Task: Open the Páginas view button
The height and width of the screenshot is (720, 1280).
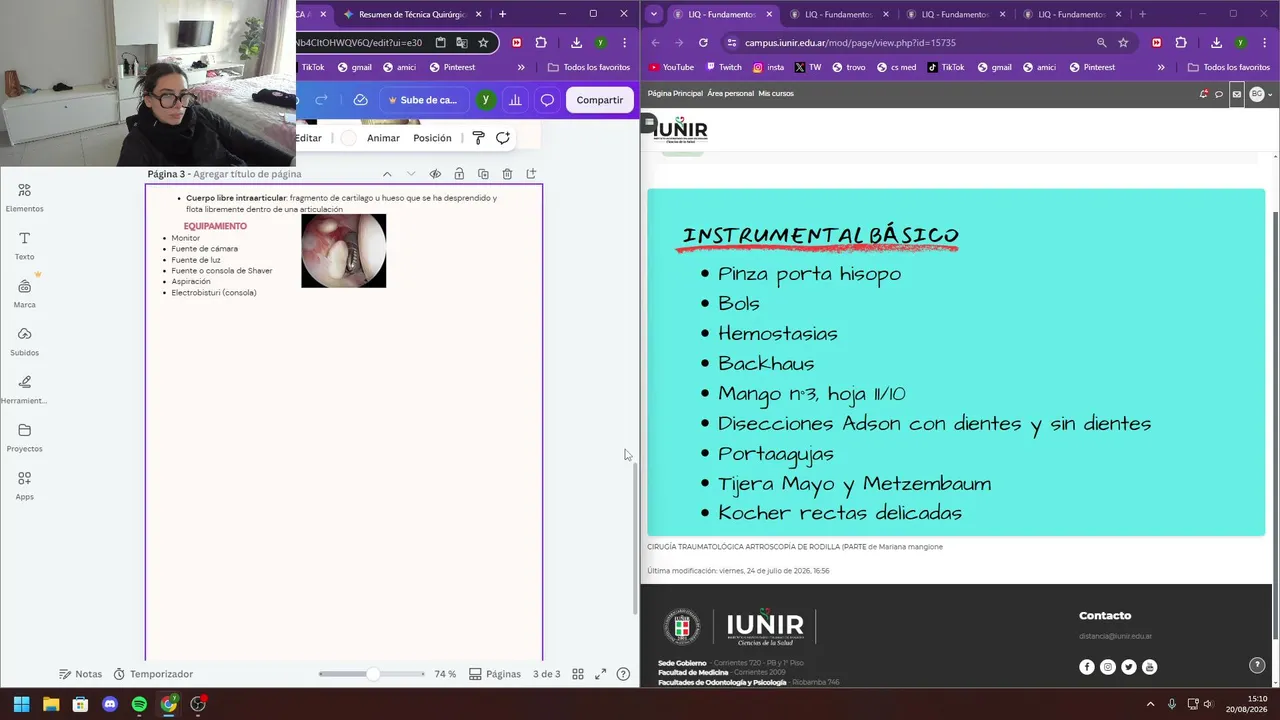Action: [495, 674]
